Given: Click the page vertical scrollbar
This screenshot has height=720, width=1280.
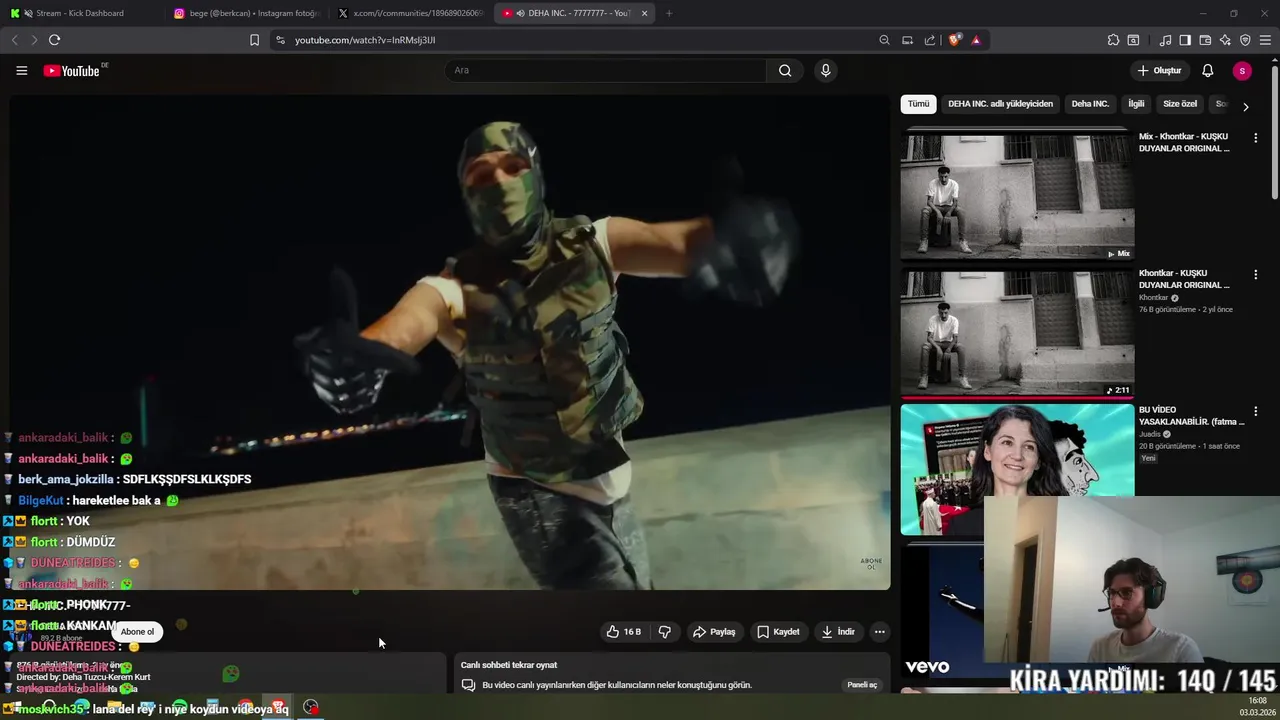Looking at the screenshot, I should click(x=1274, y=130).
